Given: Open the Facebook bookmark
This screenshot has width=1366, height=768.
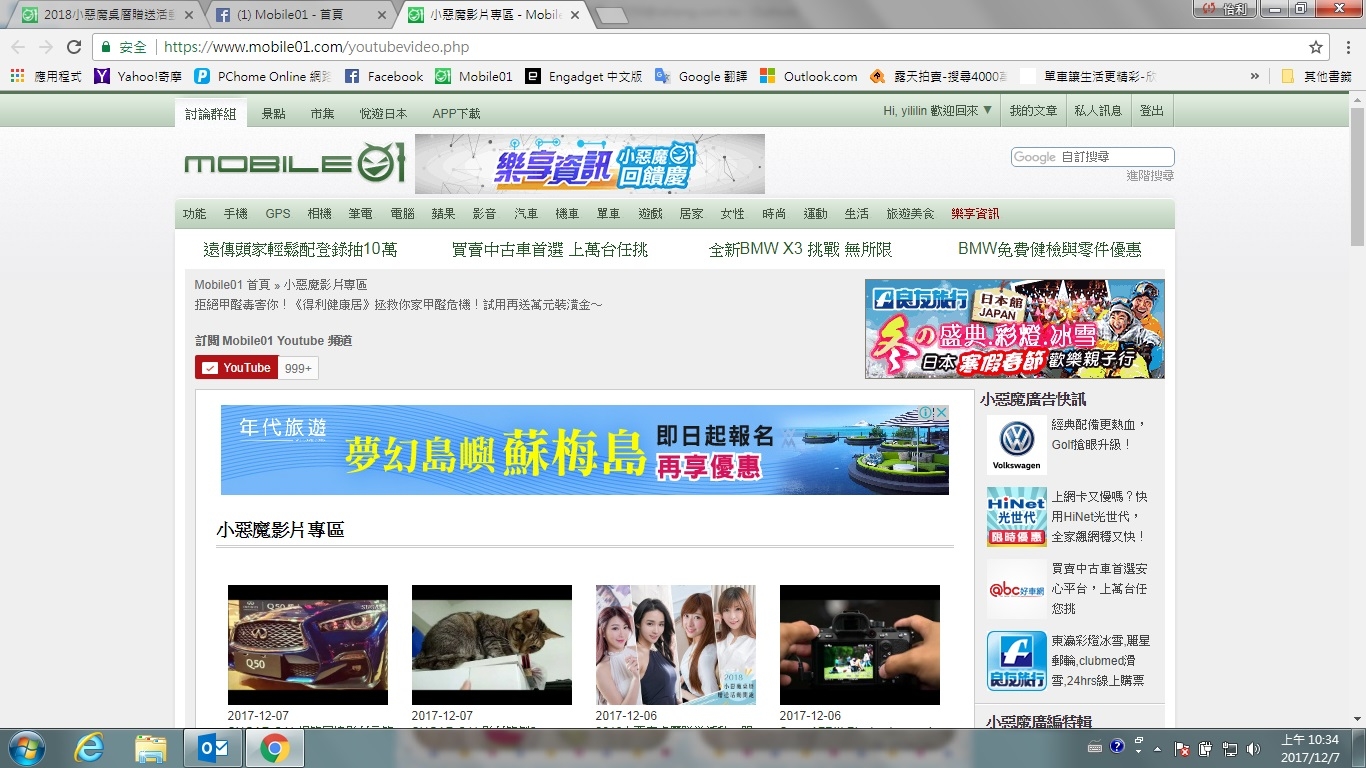Looking at the screenshot, I should (x=384, y=76).
